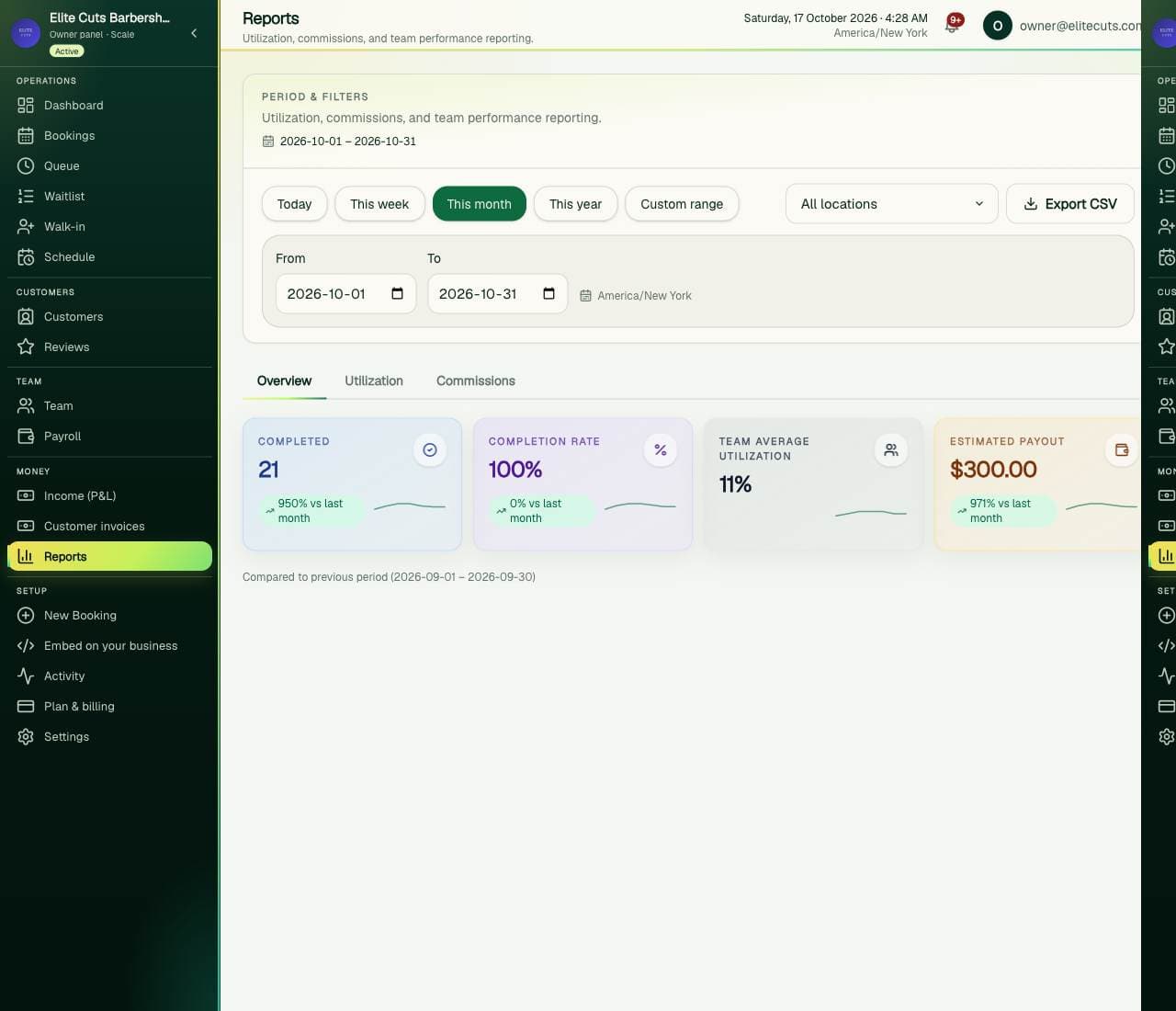Select the Custom range period filter

pos(682,204)
